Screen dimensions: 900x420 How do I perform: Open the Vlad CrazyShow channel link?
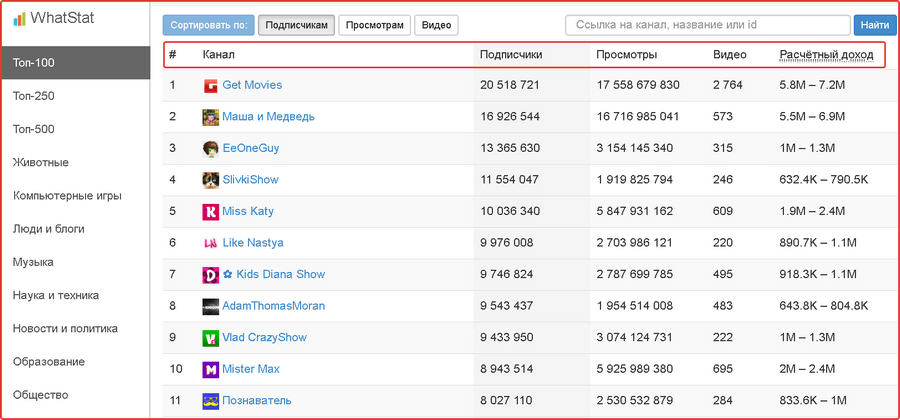(x=265, y=337)
